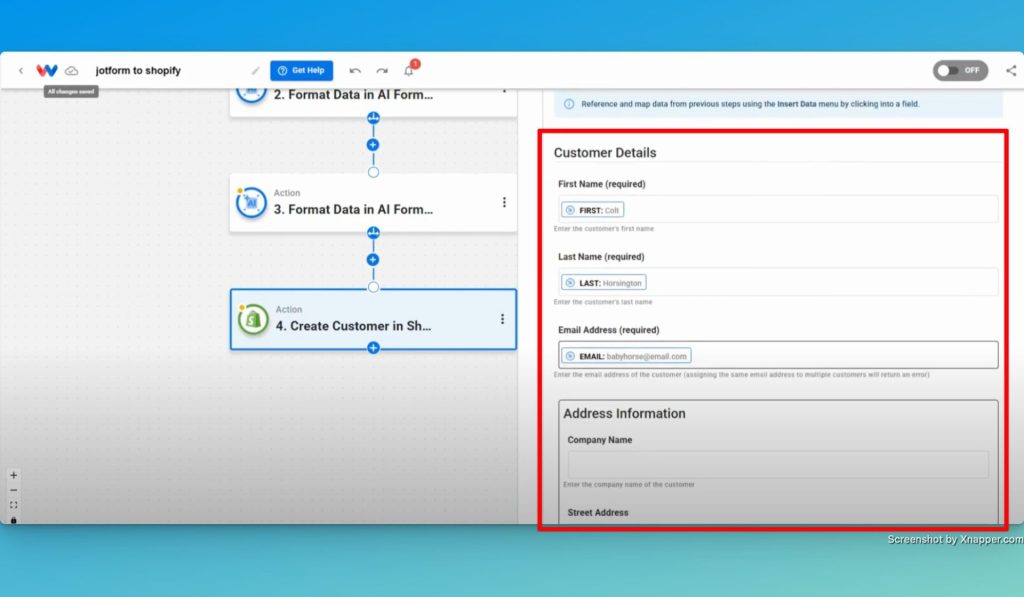Open the three-dot menu of step 3
Image resolution: width=1024 pixels, height=597 pixels.
tap(504, 202)
